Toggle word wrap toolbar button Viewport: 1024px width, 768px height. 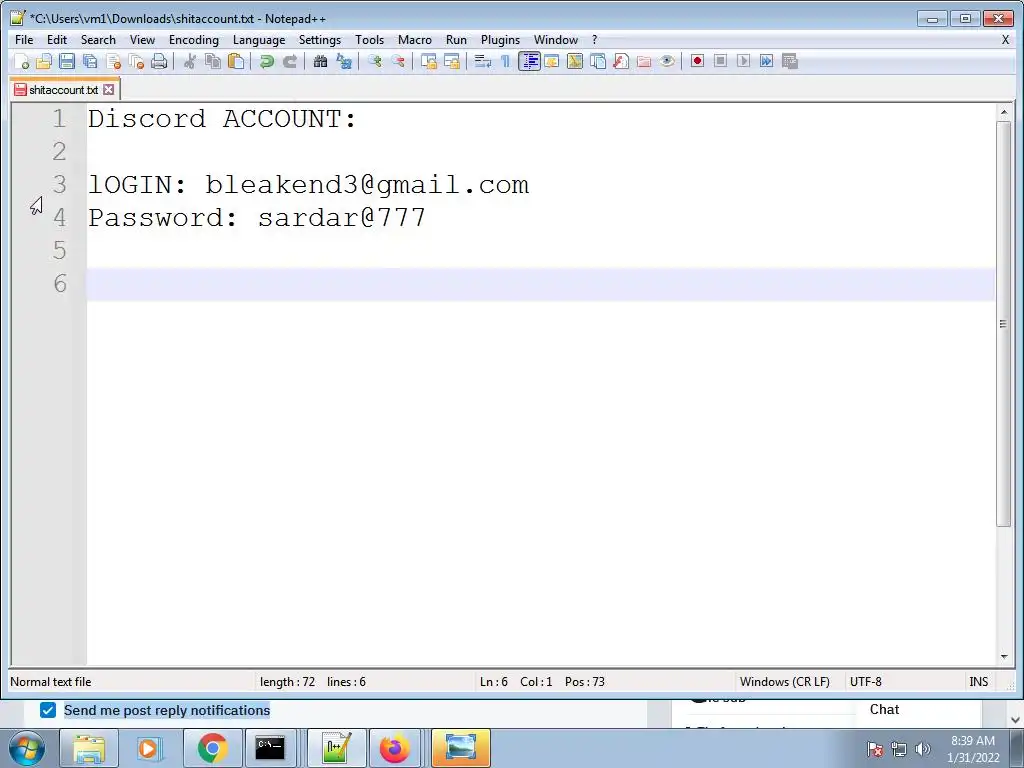click(483, 61)
